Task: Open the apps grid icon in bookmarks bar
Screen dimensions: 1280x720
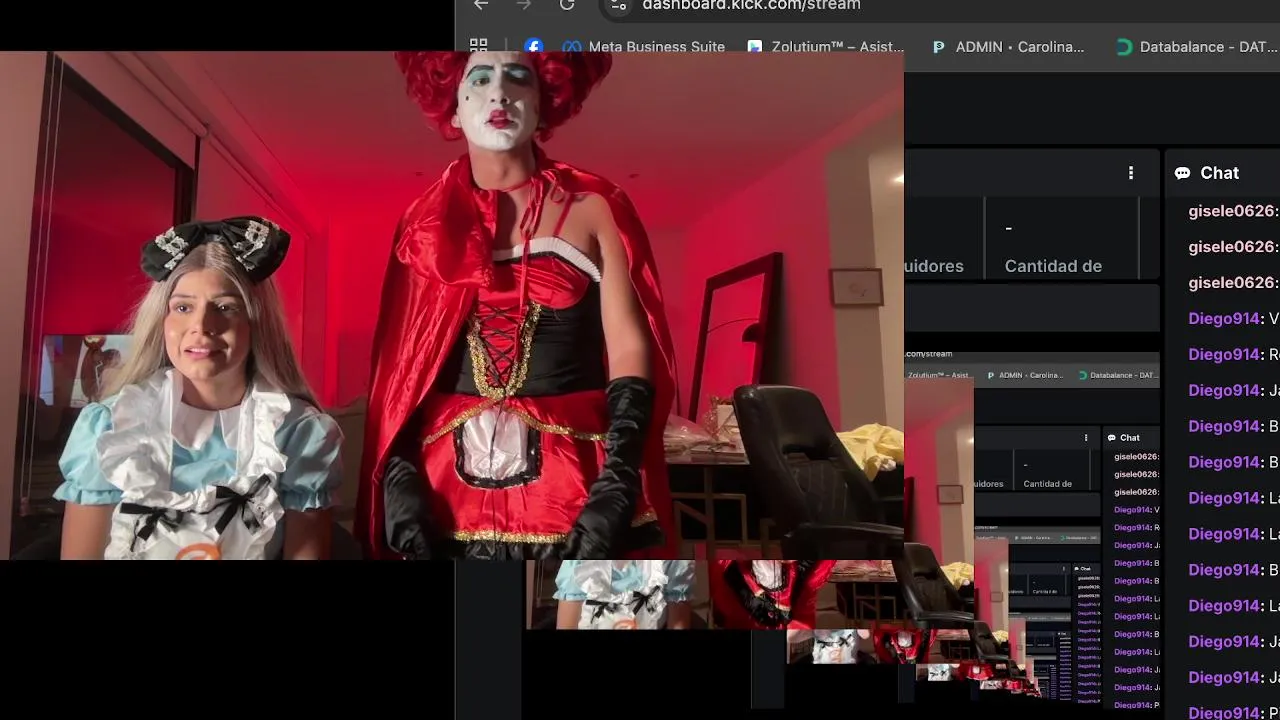Action: click(479, 46)
